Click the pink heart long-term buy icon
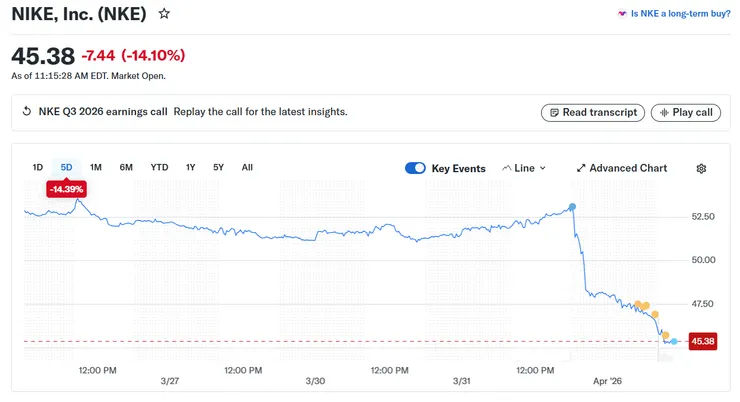Viewport: 740px width, 402px height. pyautogui.click(x=622, y=15)
